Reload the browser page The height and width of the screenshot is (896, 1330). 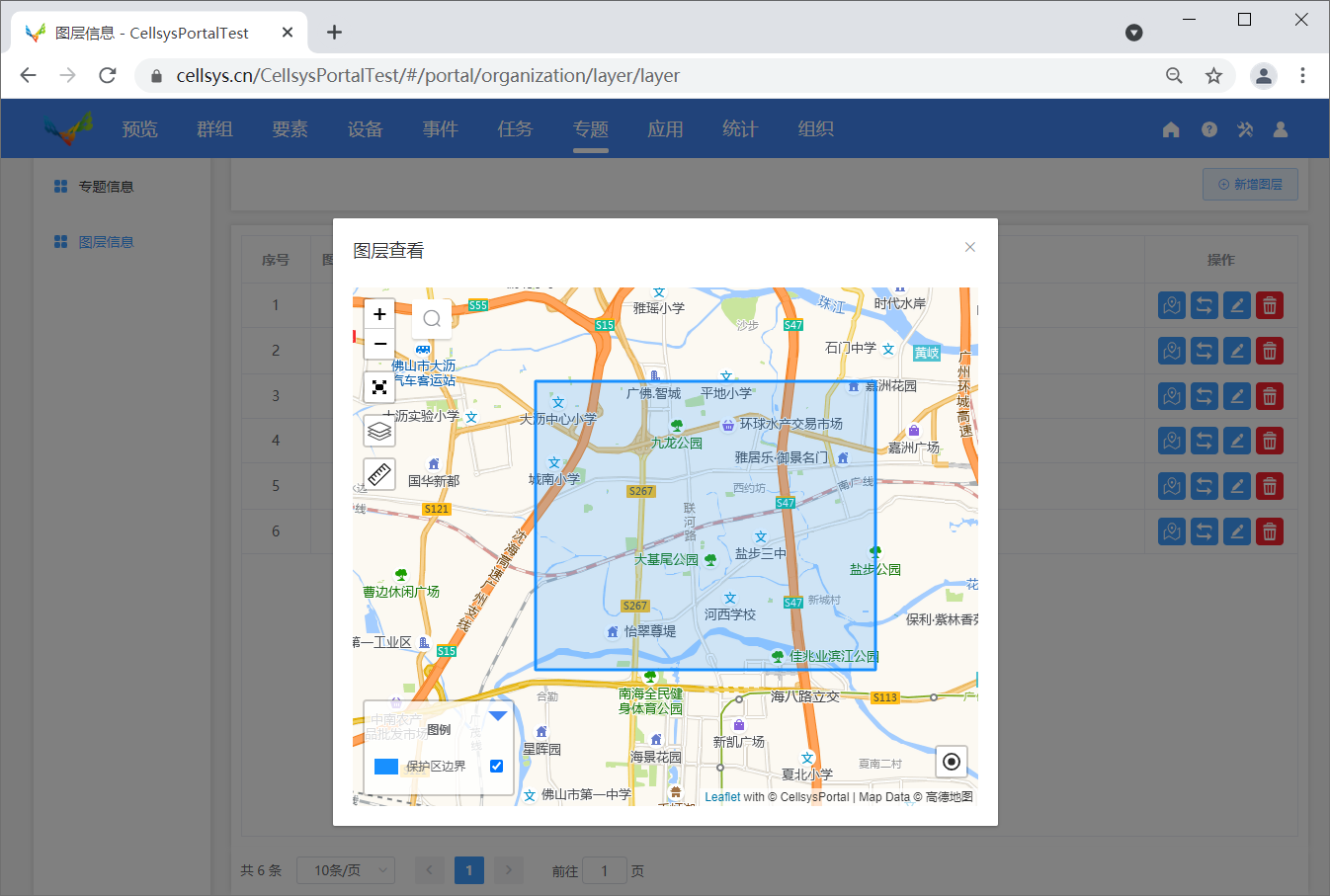pos(108,75)
